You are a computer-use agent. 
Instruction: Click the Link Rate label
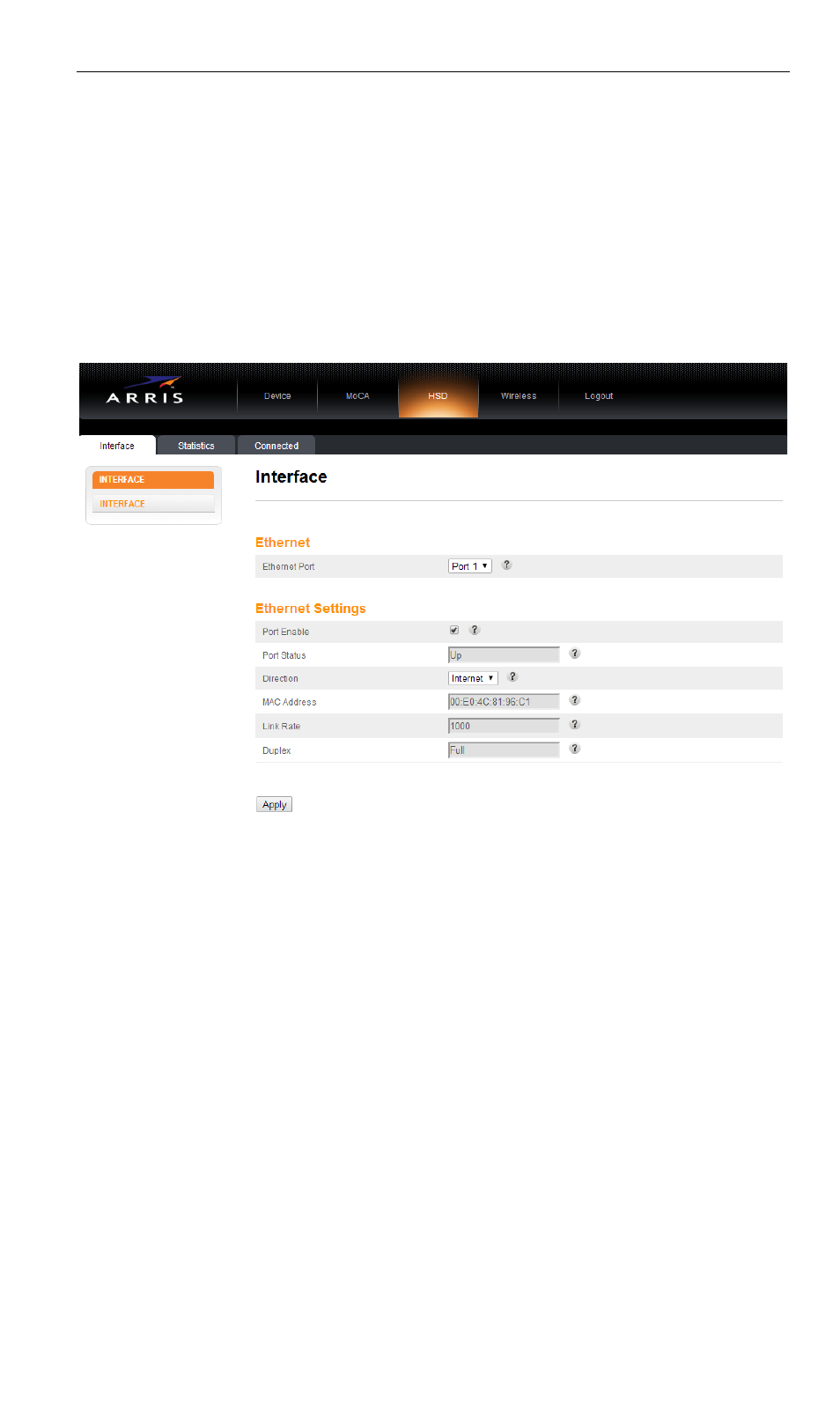281,727
